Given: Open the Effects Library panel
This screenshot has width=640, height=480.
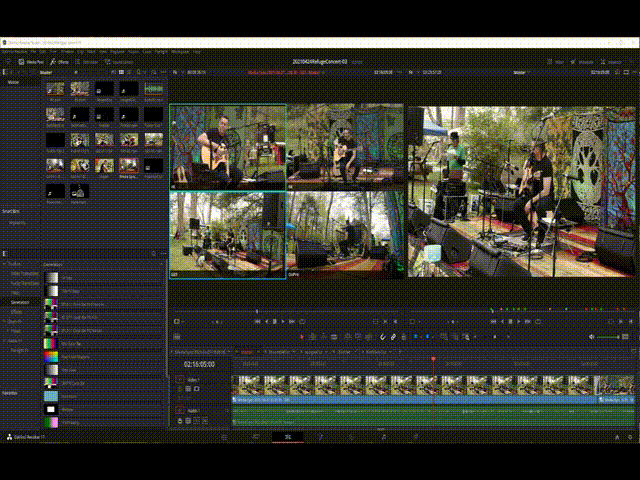Looking at the screenshot, I should [x=60, y=61].
